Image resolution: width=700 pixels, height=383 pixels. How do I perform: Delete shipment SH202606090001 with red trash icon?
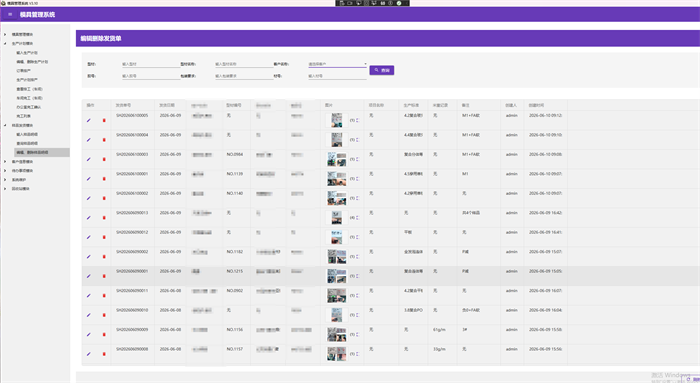(104, 276)
